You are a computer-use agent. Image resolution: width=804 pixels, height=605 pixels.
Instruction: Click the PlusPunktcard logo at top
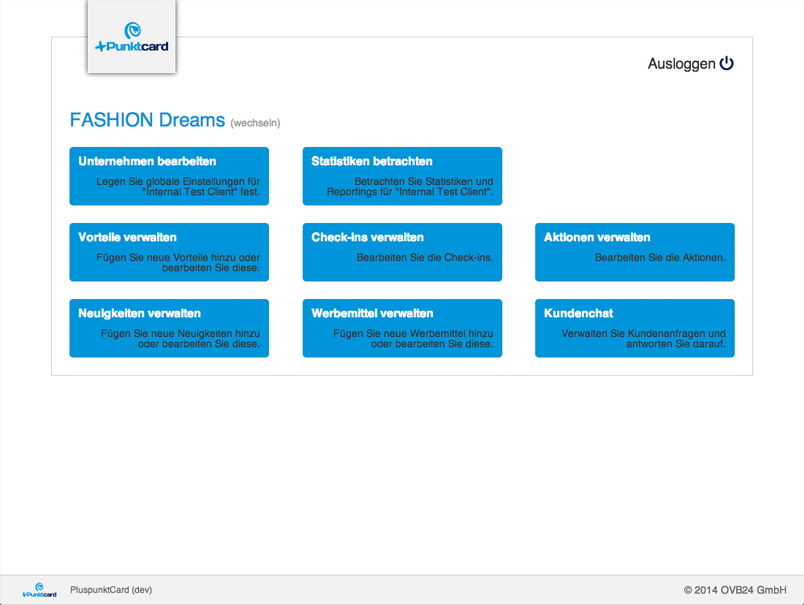132,37
